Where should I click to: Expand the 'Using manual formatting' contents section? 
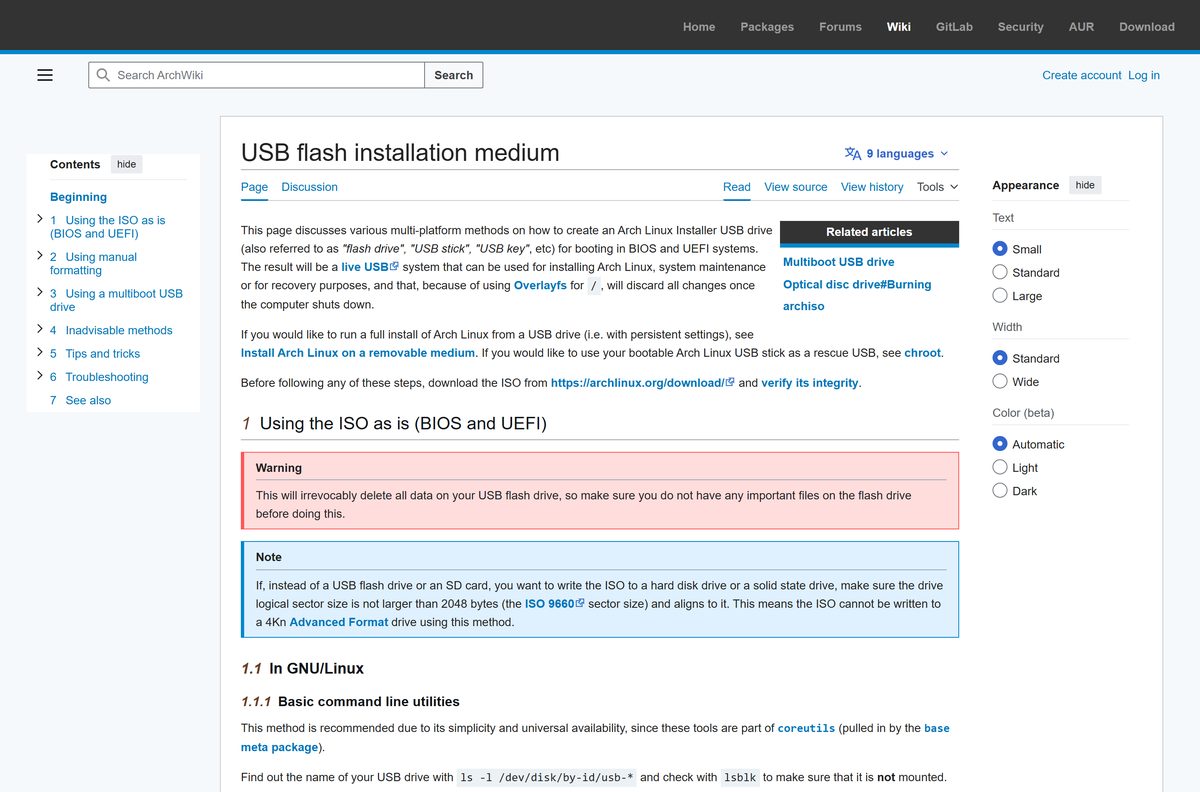point(39,256)
